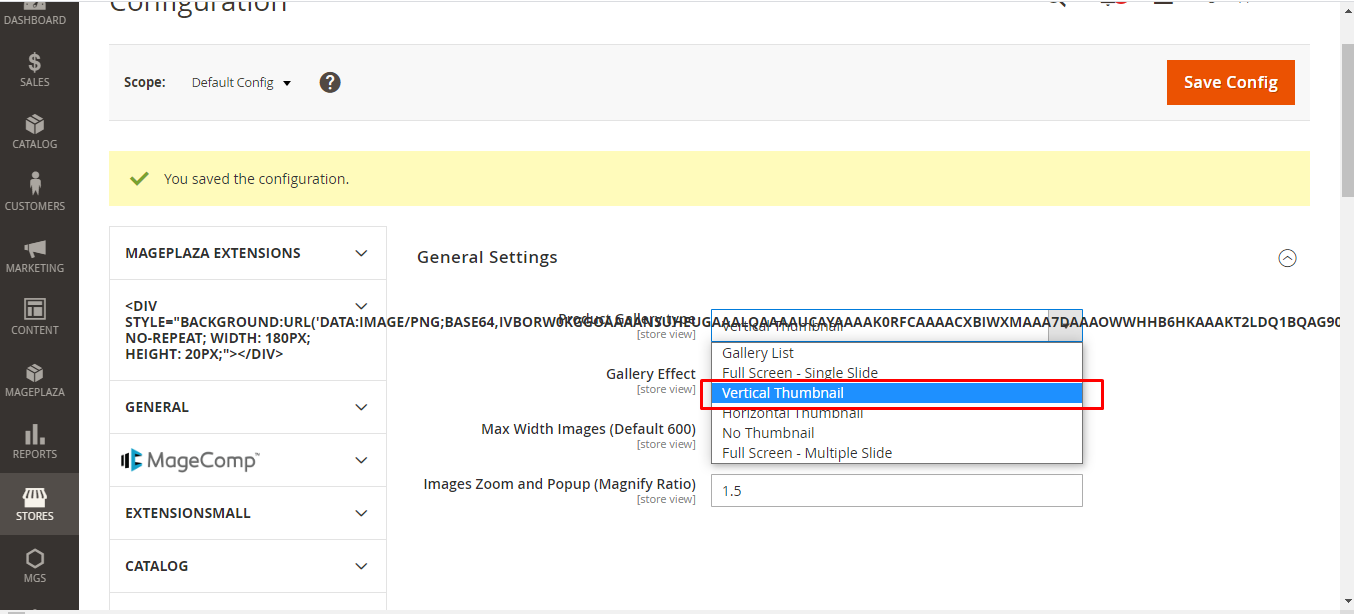The image size is (1354, 614).
Task: Click the Max Width Images label
Action: coord(589,429)
